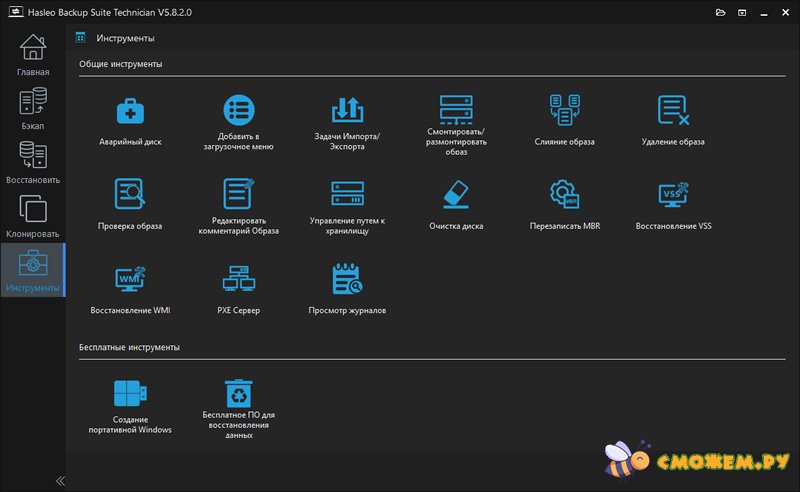
Task: Open Восстановление VSS tool
Action: (673, 194)
